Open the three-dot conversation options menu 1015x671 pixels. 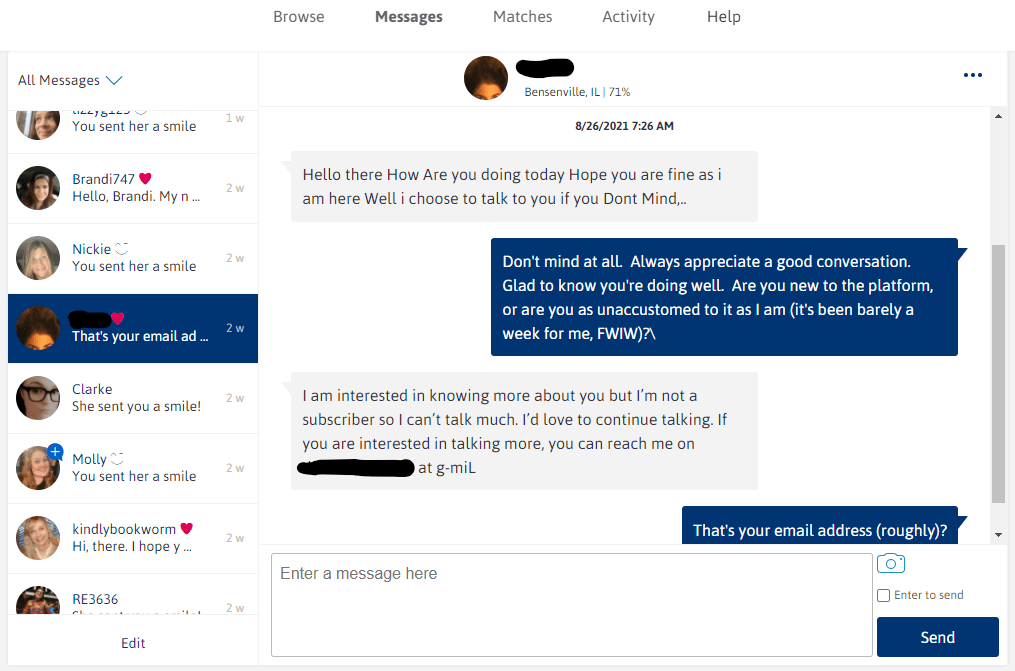tap(973, 75)
